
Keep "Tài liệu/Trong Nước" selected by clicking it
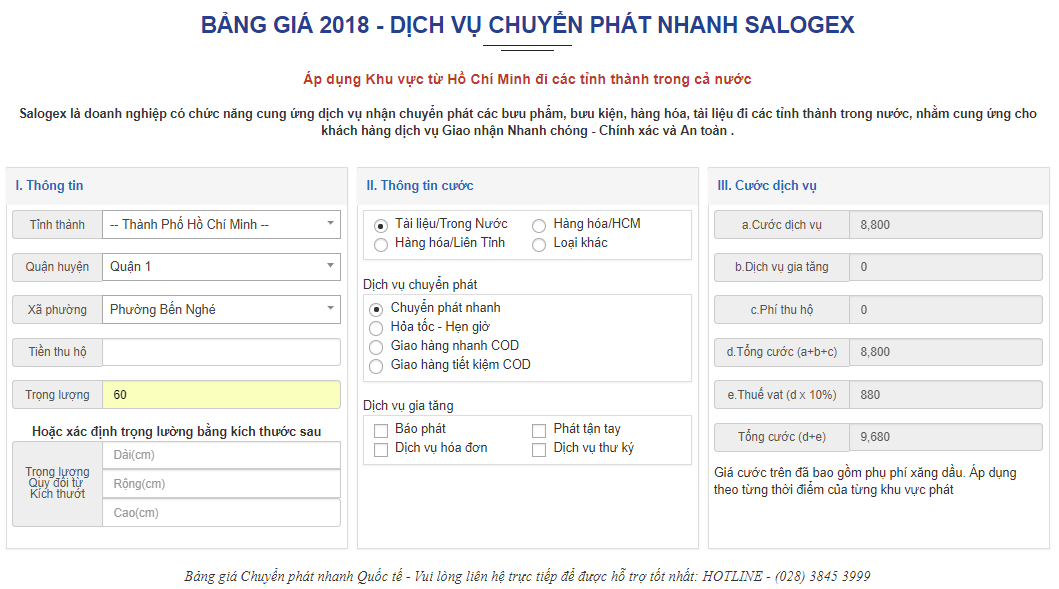380,224
